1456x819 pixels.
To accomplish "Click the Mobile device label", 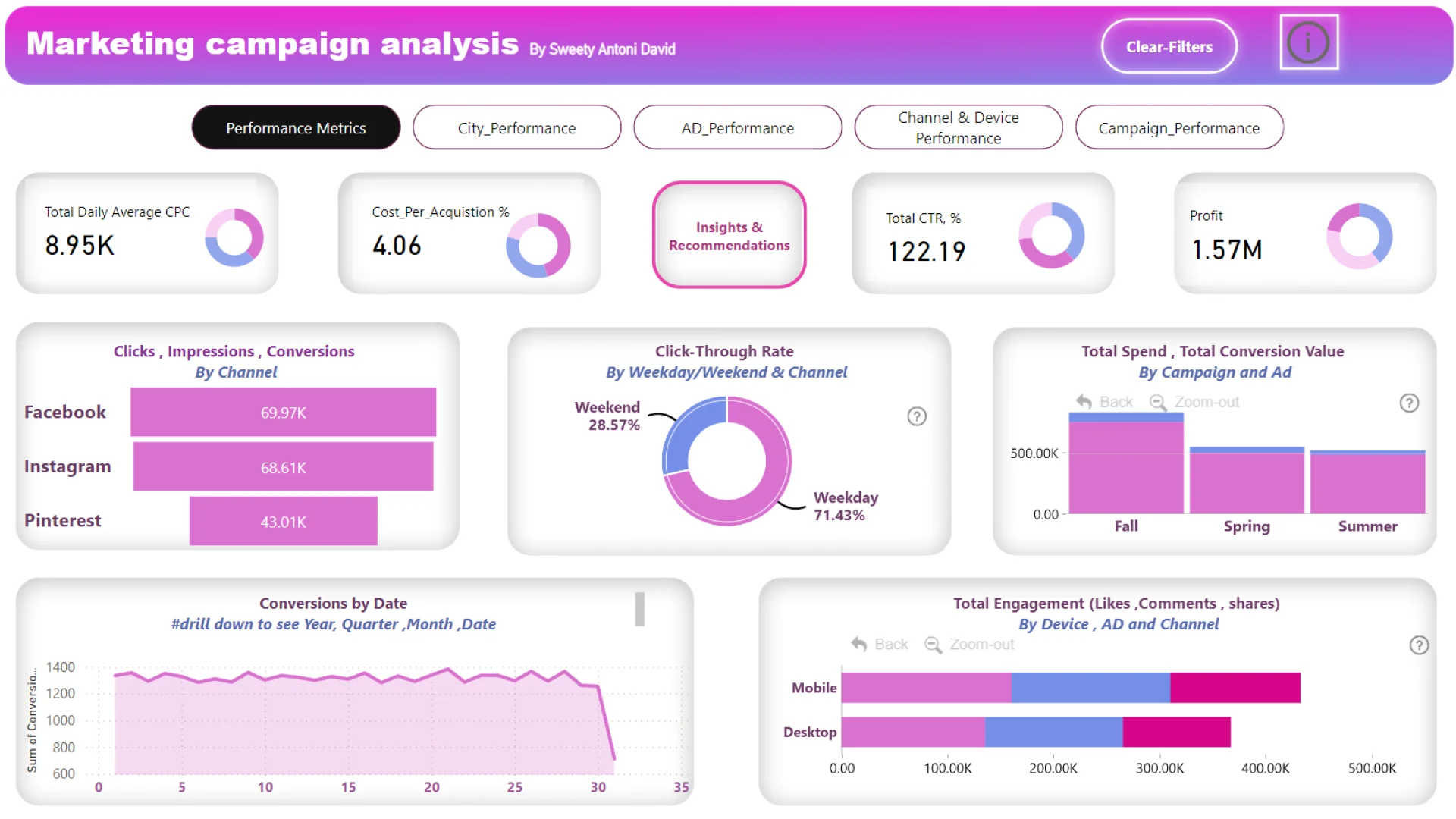I will [814, 688].
